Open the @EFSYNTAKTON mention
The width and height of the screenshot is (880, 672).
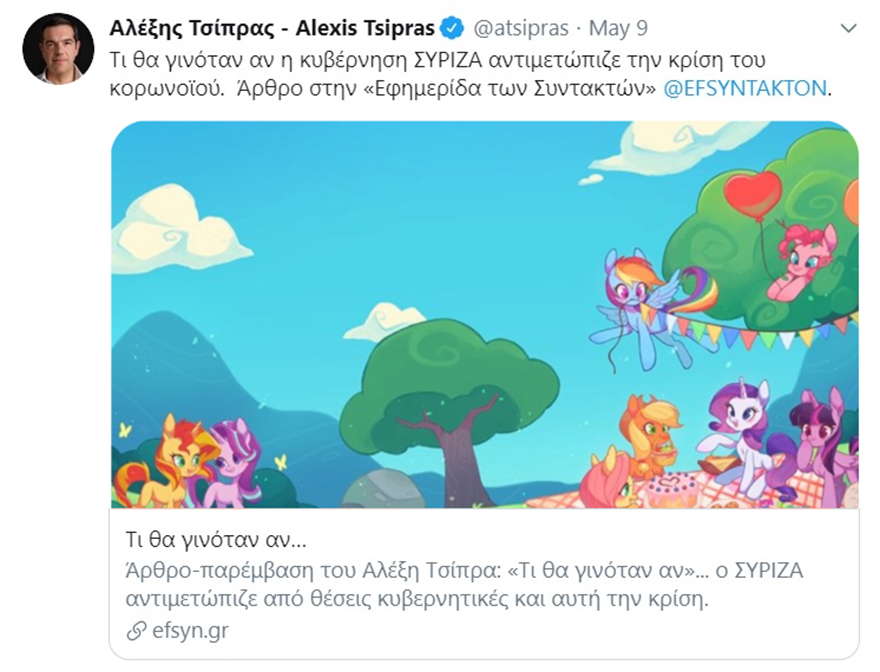click(745, 88)
